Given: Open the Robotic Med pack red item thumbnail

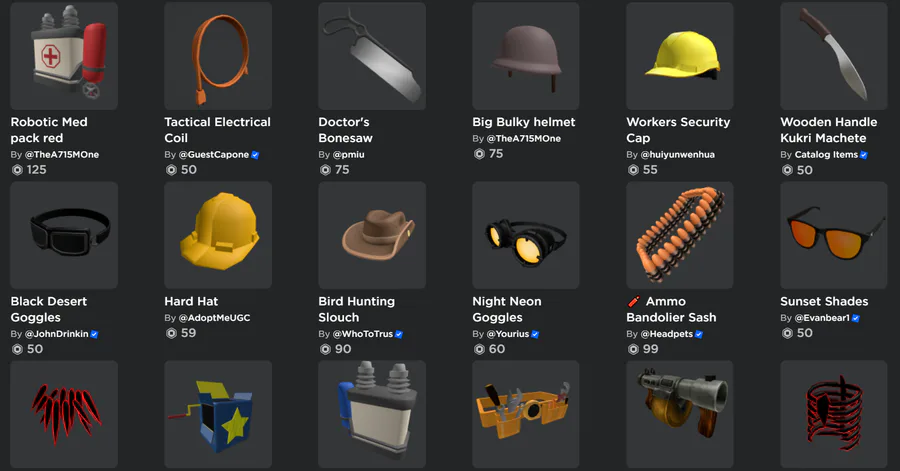Looking at the screenshot, I should 64,56.
